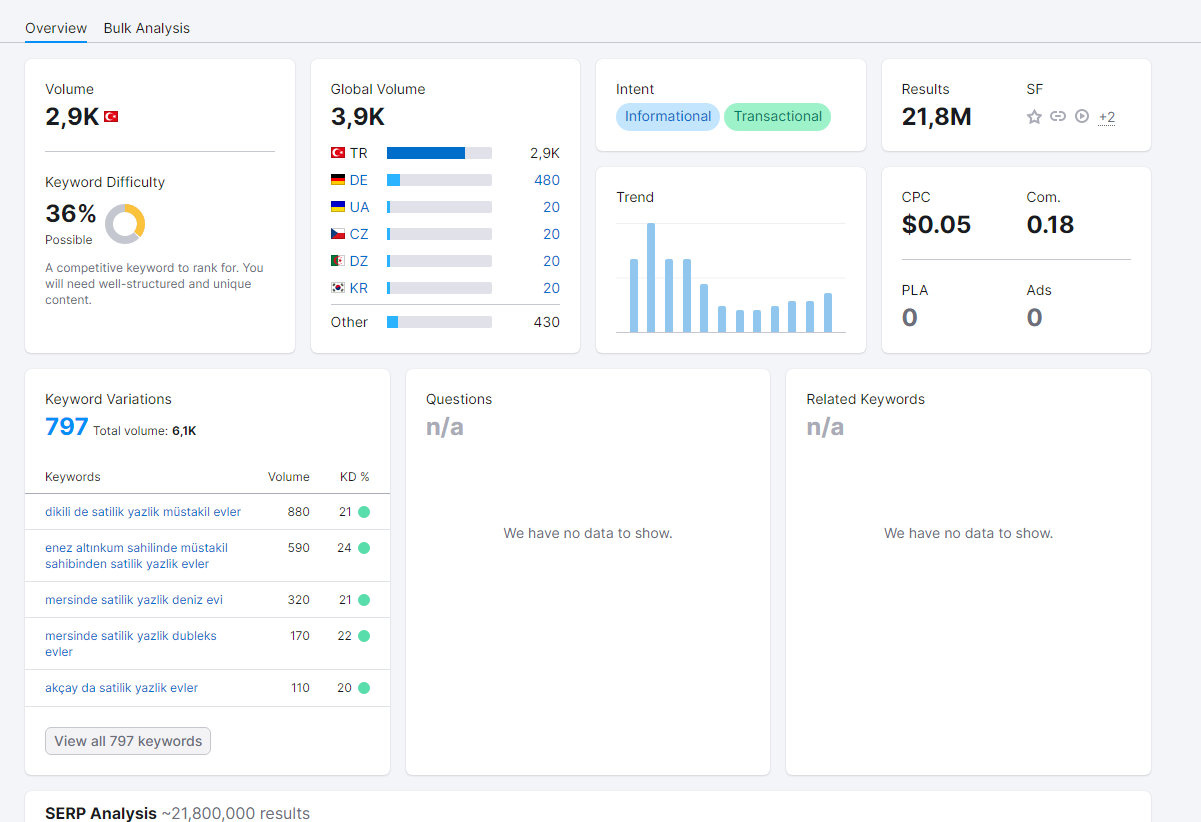Click the TR volume bar in Global Volume
Viewport: 1201px width, 822px height.
pos(439,153)
